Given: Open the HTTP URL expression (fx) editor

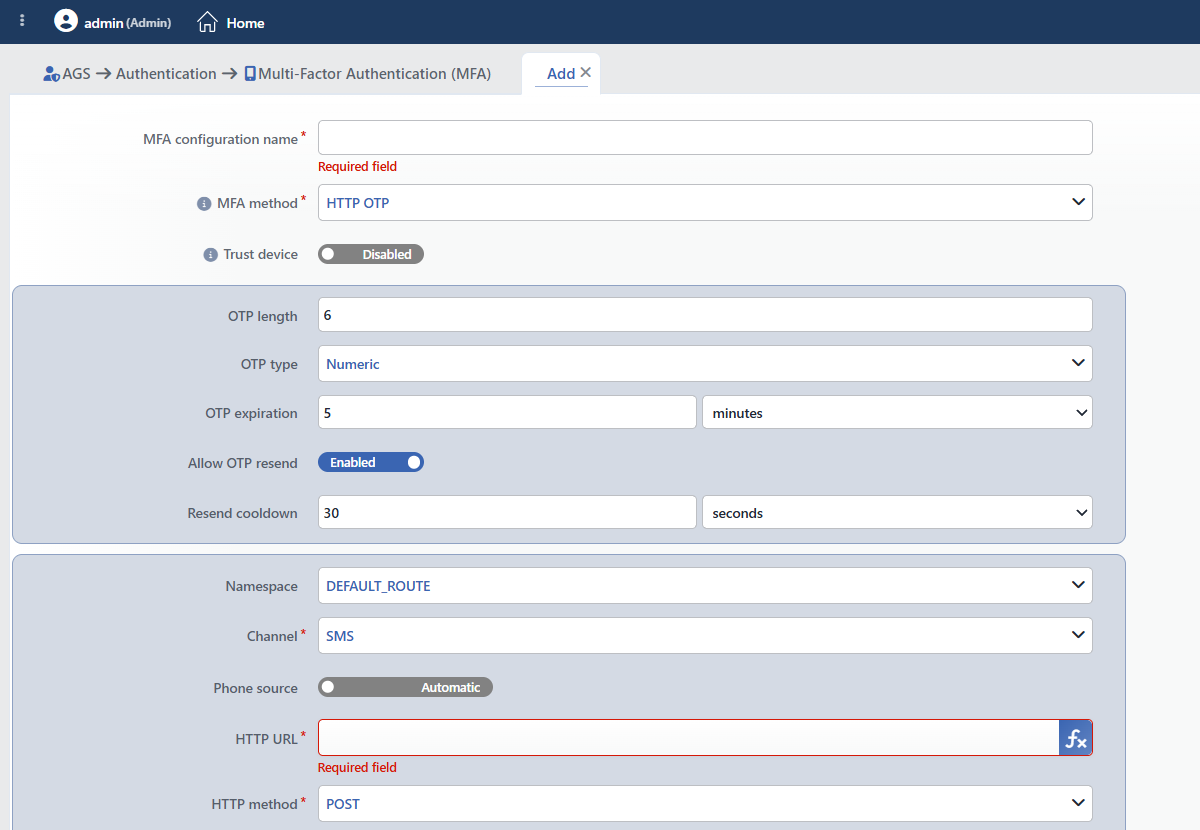Looking at the screenshot, I should (x=1075, y=738).
